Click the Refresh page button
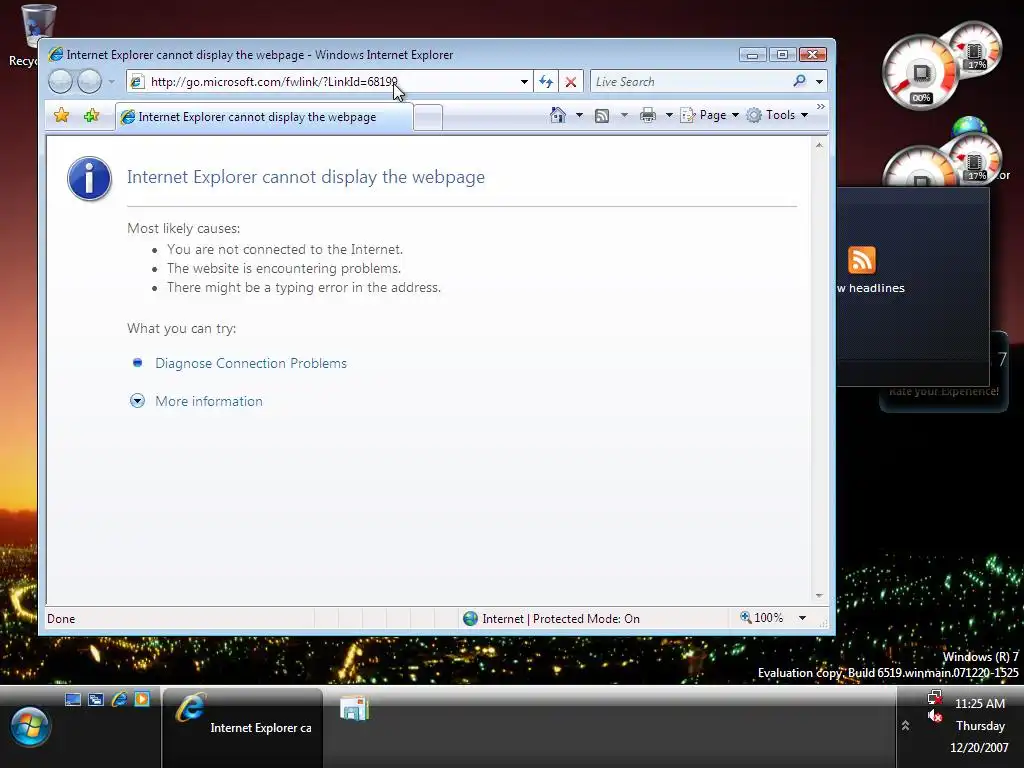The image size is (1024, 768). [546, 82]
